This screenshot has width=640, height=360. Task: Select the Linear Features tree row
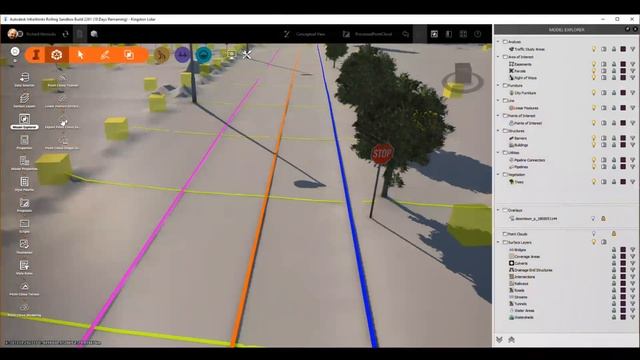pos(524,108)
